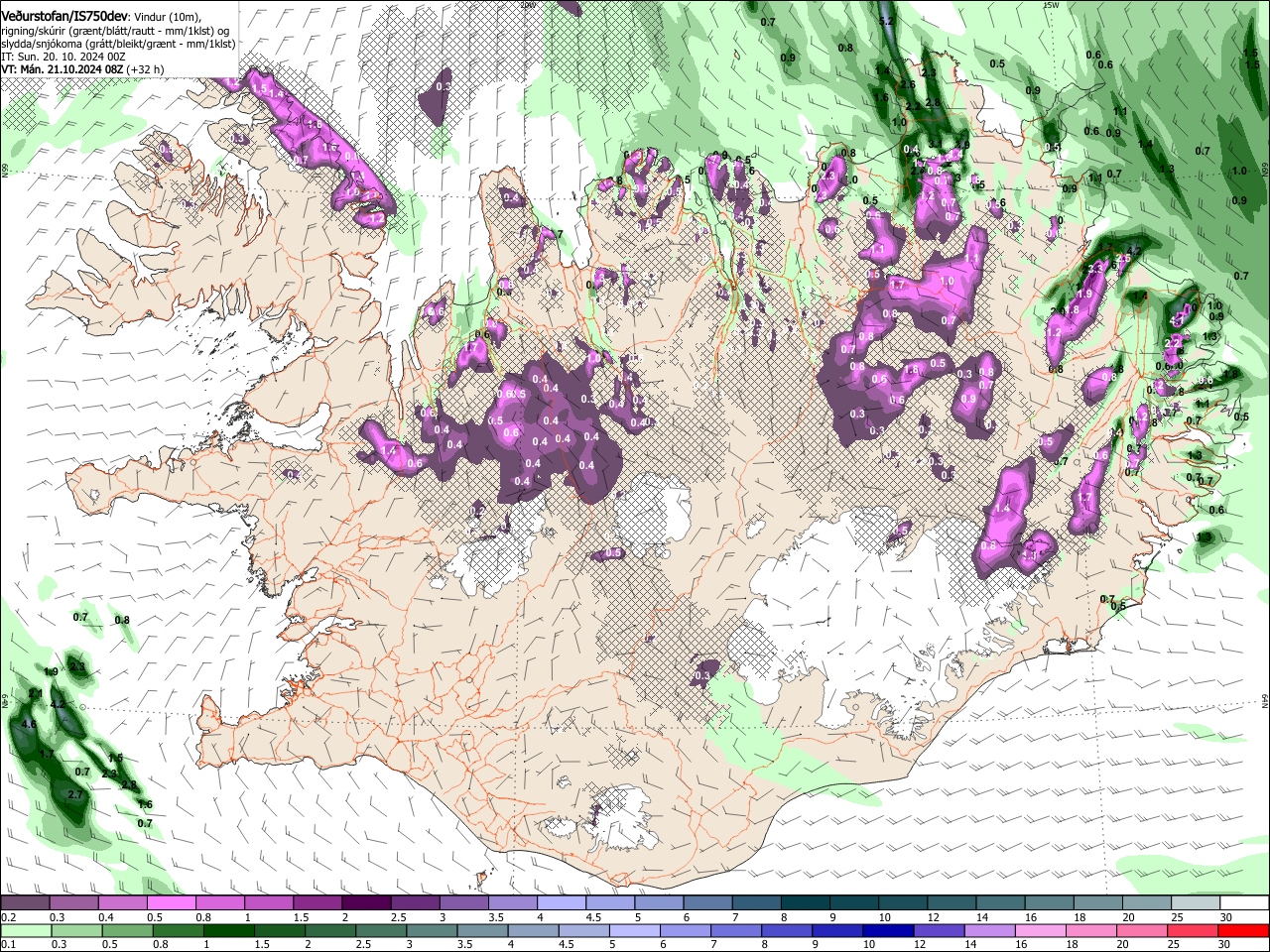Click the "Vindur (10m)," title text

[x=167, y=17]
